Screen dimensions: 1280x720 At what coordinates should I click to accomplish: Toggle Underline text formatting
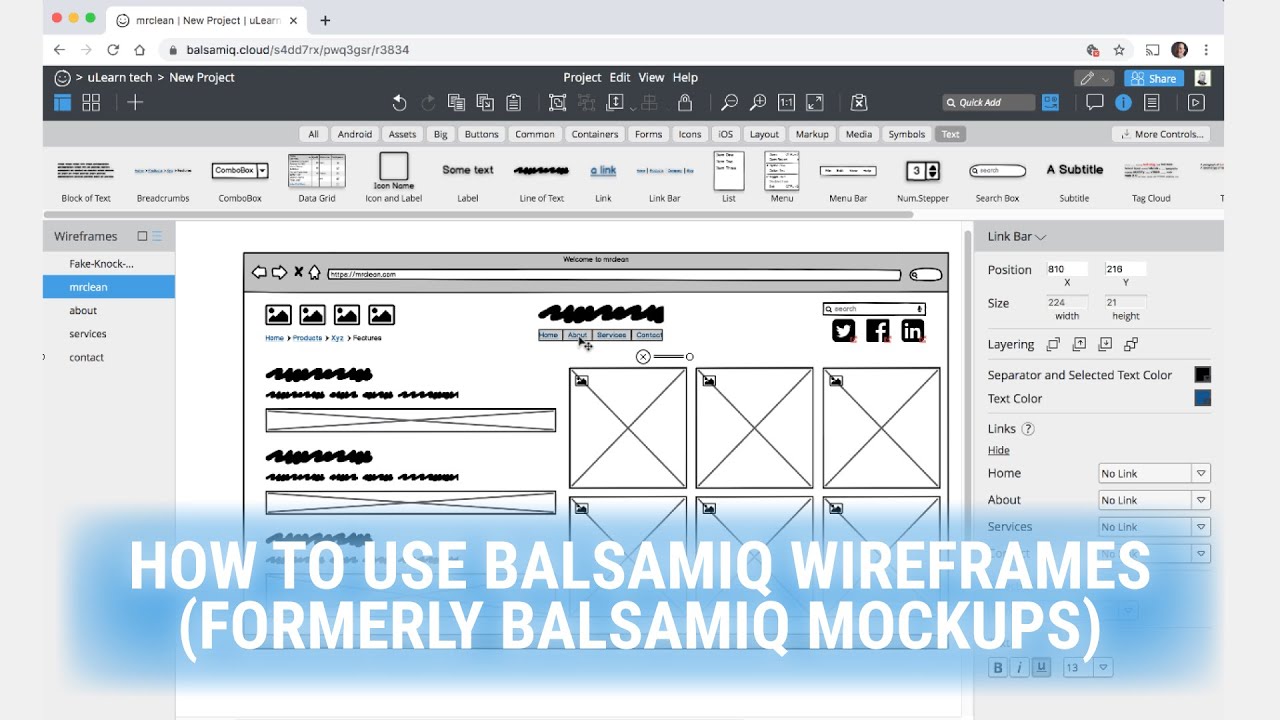tap(1041, 668)
